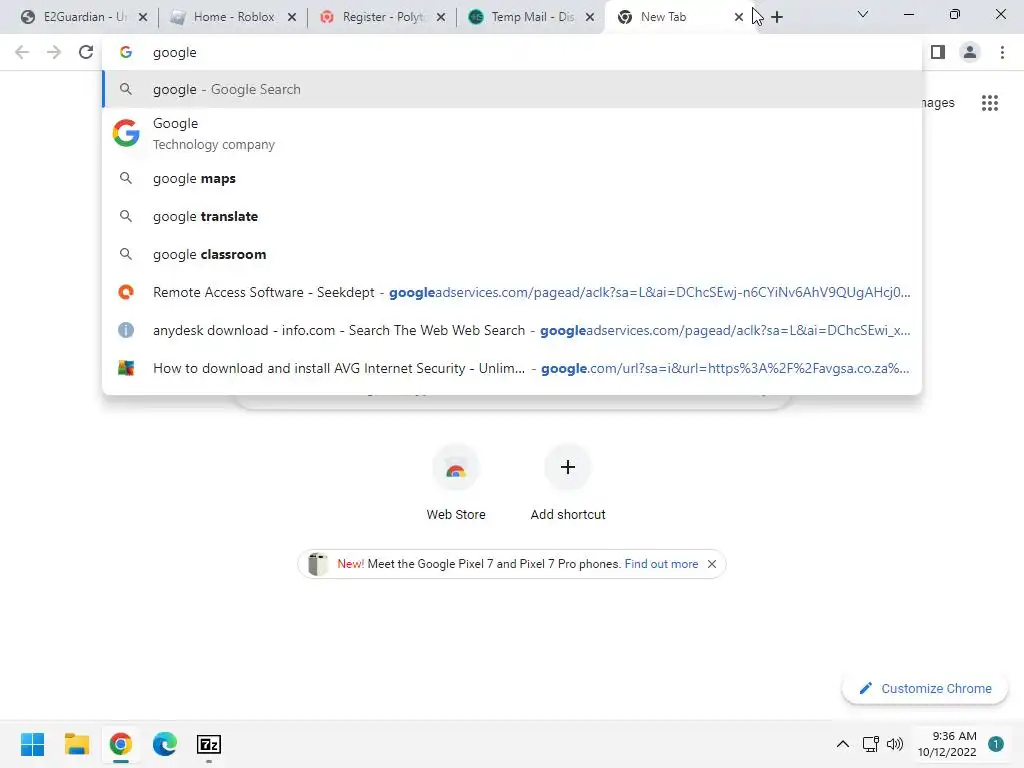Choose the google classroom suggestion
Screen dimensions: 1024x768
click(x=511, y=254)
